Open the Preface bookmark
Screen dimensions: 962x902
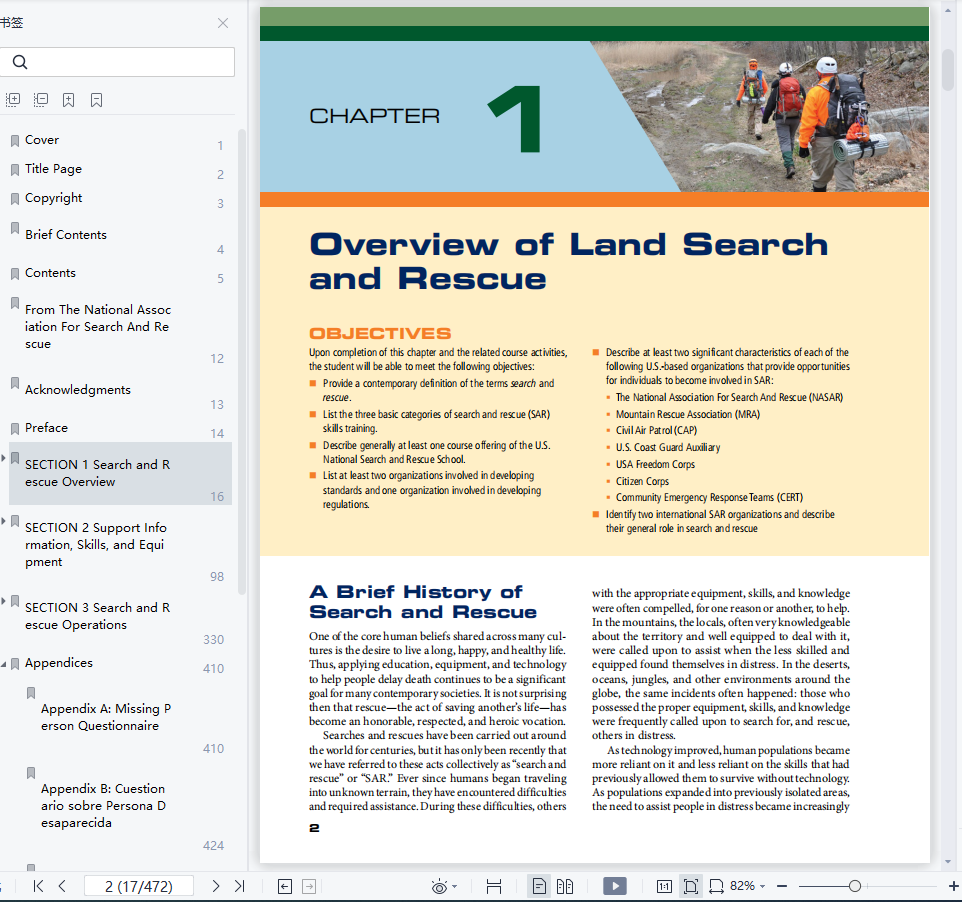47,428
